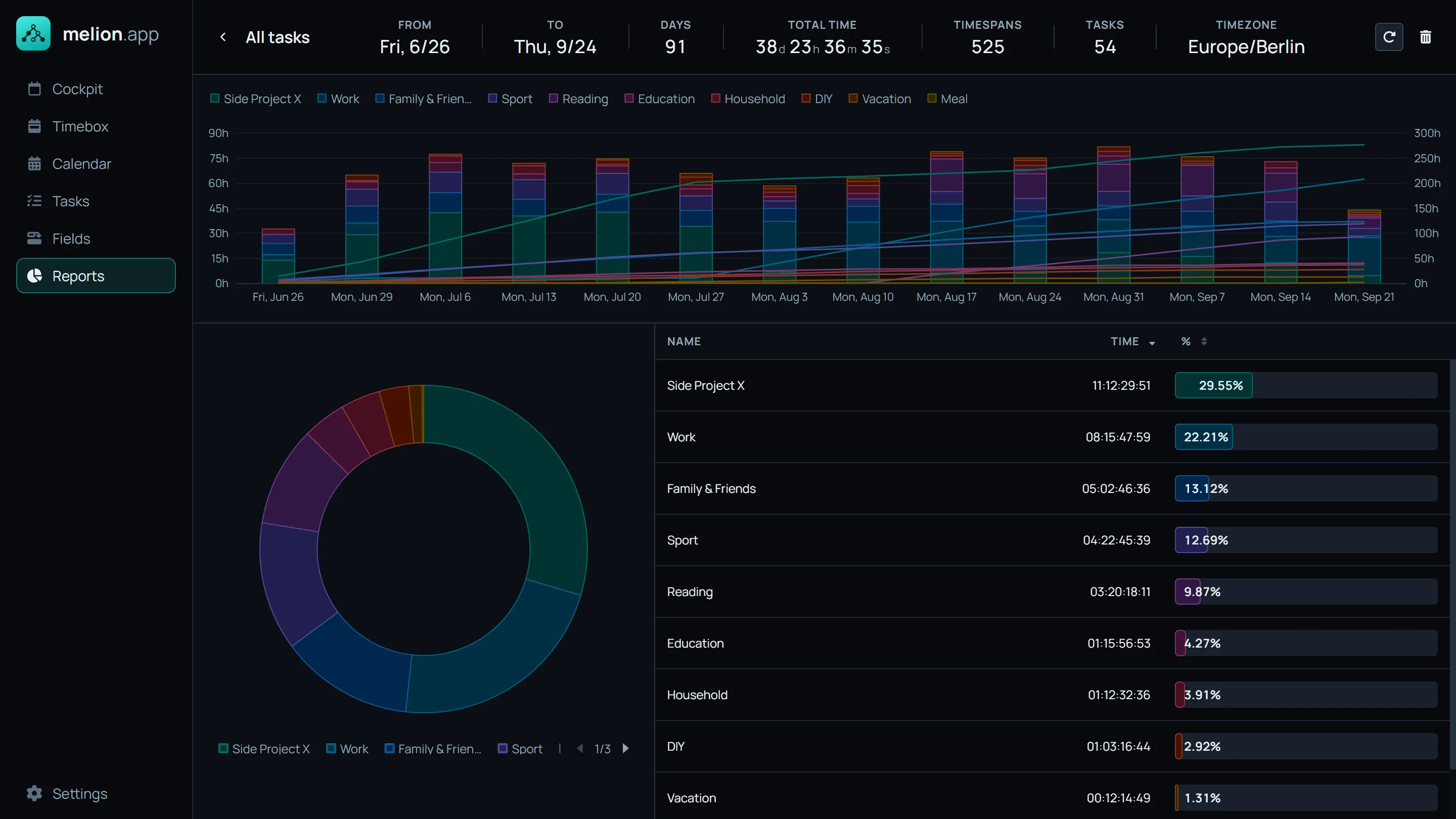Viewport: 1456px width, 819px height.
Task: Toggle Education series in chart legend
Action: [659, 99]
